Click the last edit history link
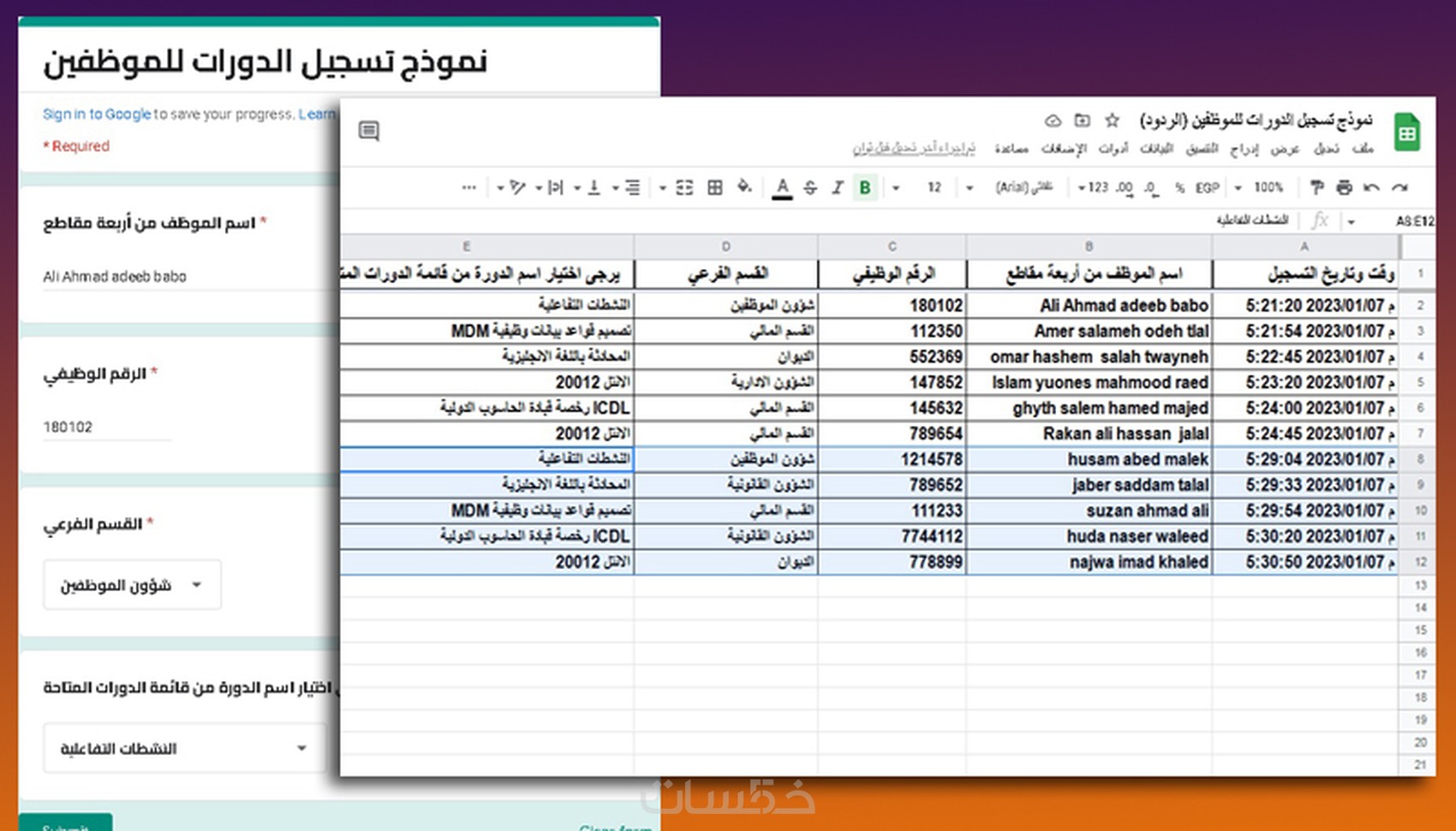Viewport: 1456px width, 831px height. [x=914, y=148]
